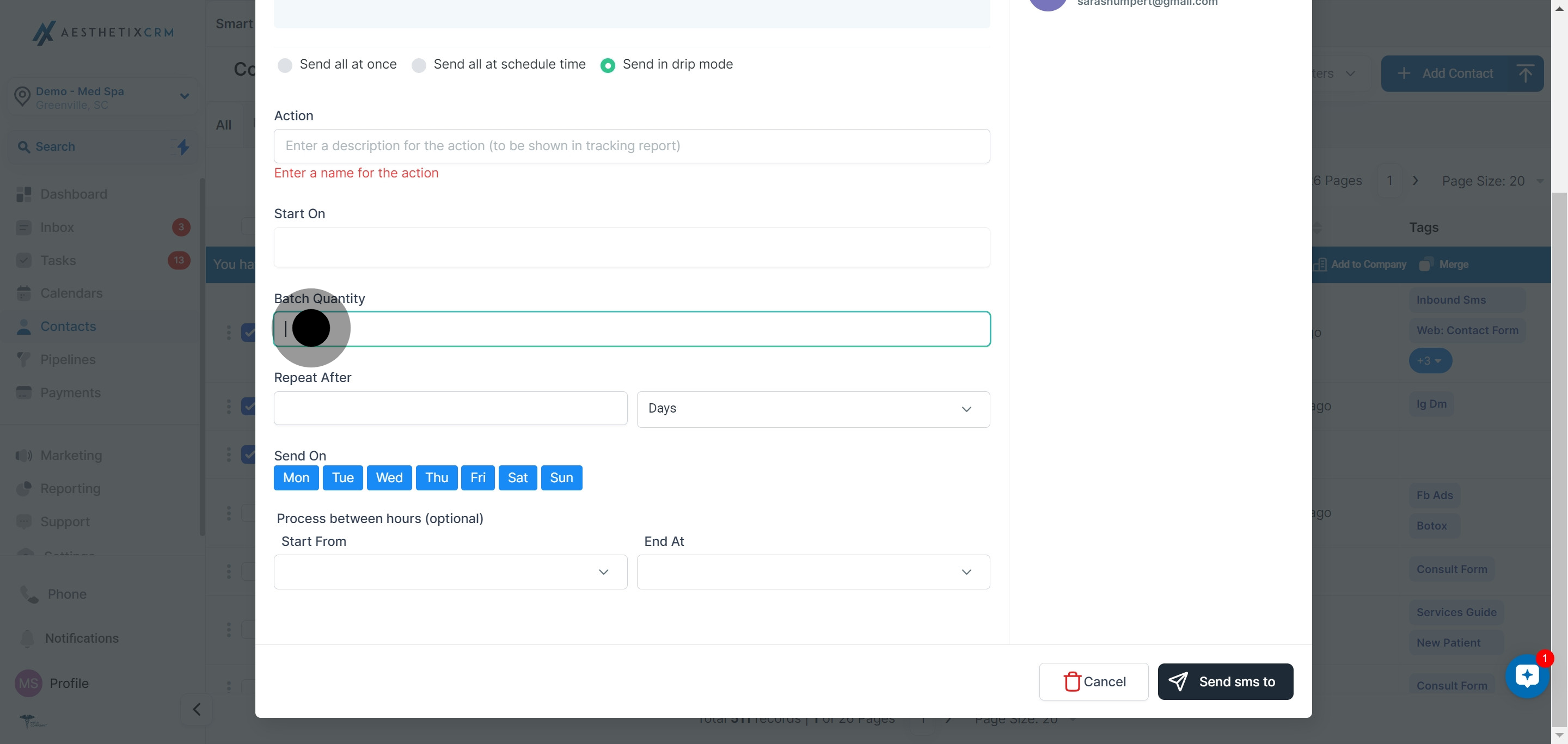Image resolution: width=1568 pixels, height=744 pixels.
Task: Open the Days unit dropdown
Action: click(x=813, y=409)
